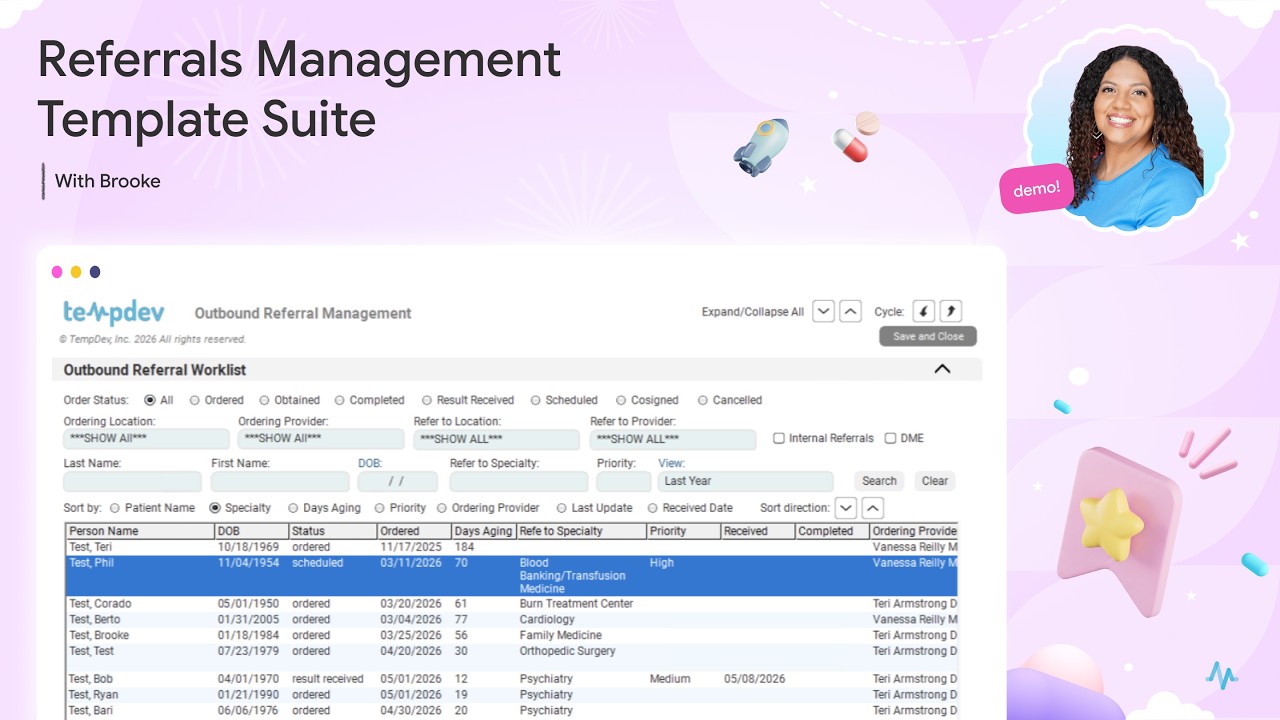The height and width of the screenshot is (720, 1280).
Task: Open the View field showing Last Year
Action: point(745,481)
